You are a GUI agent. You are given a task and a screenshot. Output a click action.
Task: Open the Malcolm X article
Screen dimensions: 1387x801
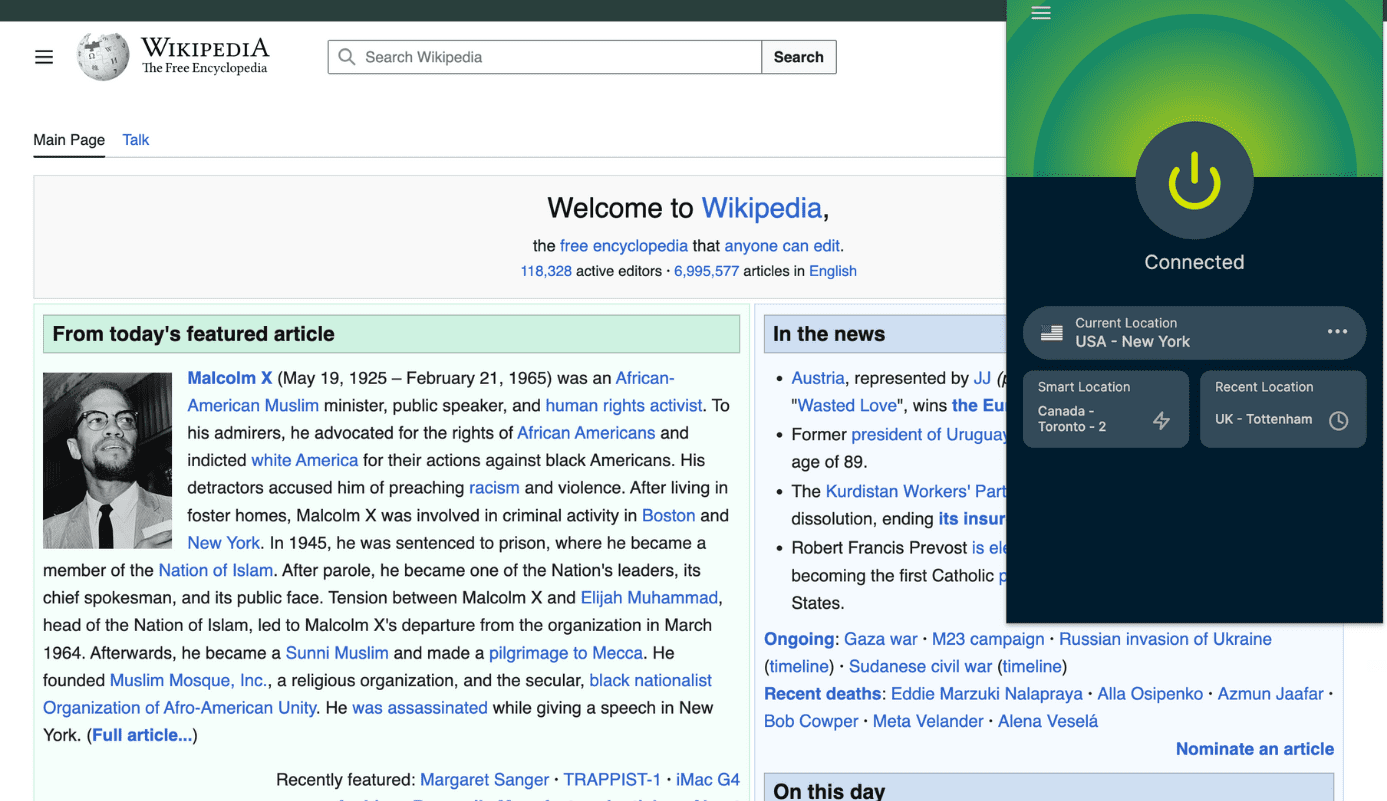(229, 378)
